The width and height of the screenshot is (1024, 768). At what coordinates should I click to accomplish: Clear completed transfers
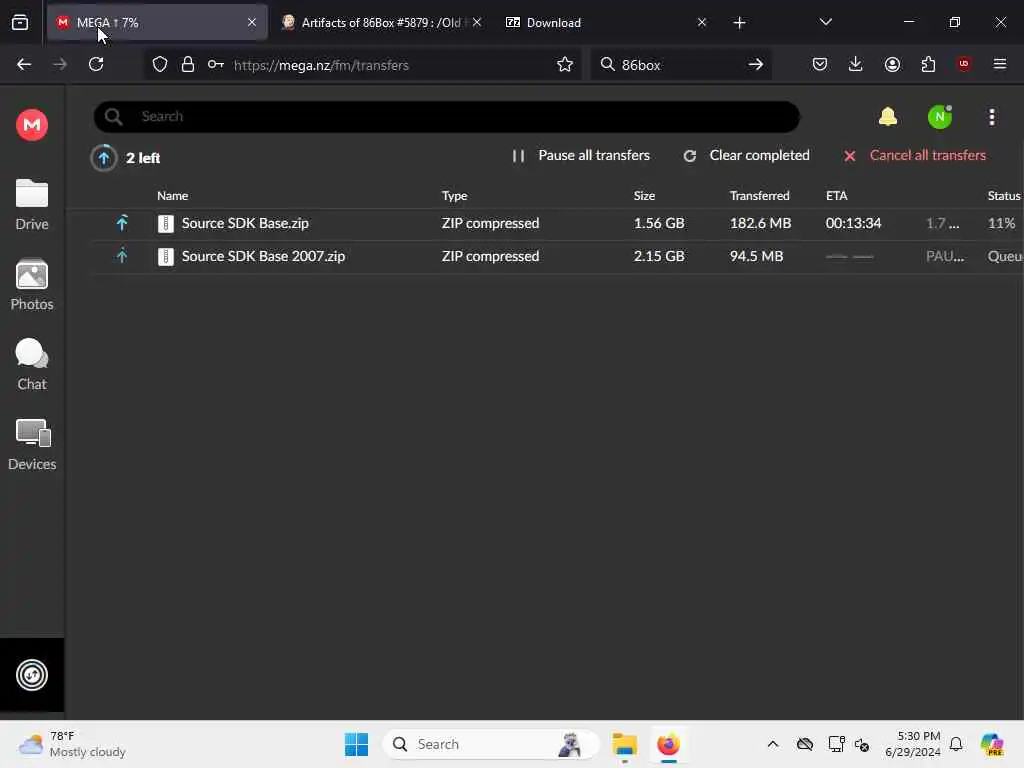[x=746, y=155]
